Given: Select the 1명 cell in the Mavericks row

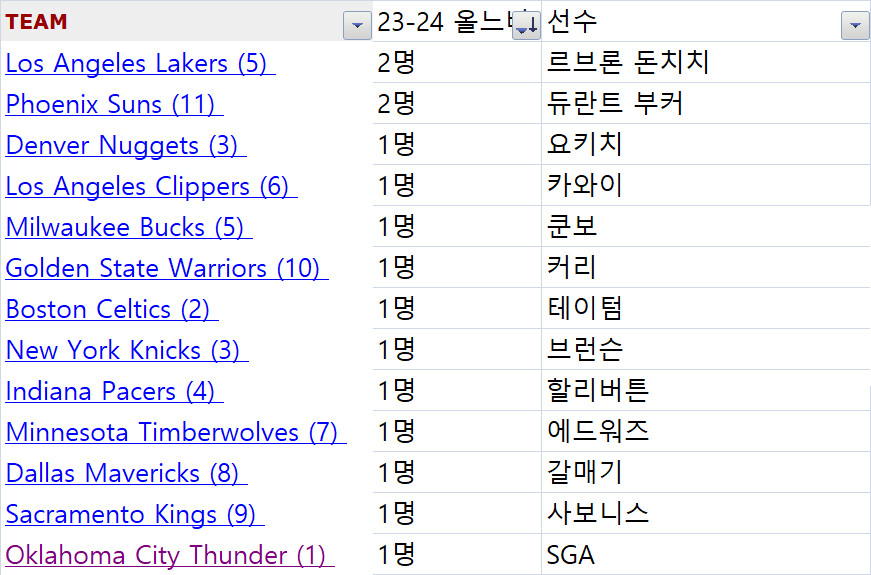Looking at the screenshot, I should coord(457,473).
